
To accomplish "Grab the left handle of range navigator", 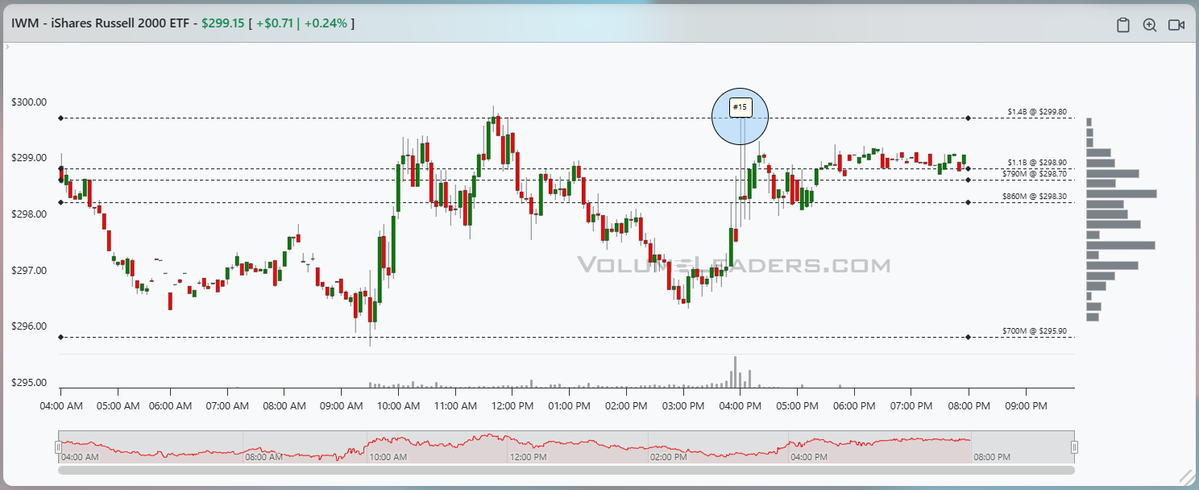I will point(58,447).
